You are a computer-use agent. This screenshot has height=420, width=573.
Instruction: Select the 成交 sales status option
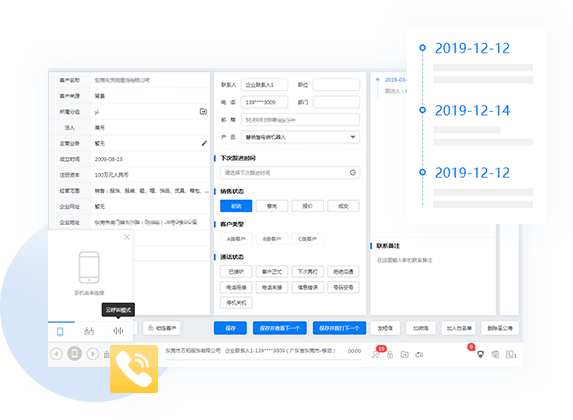(343, 206)
